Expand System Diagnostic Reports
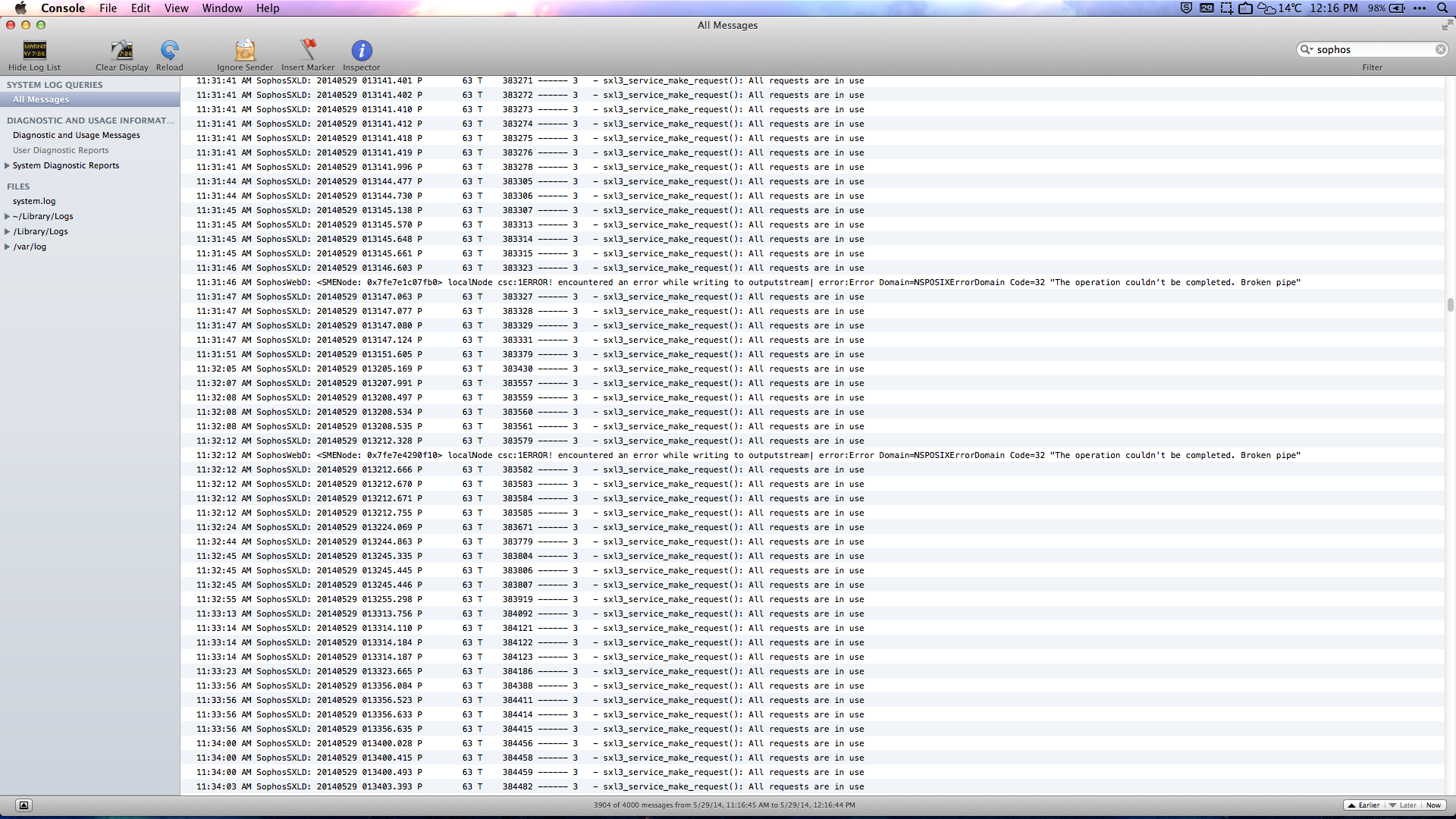The height and width of the screenshot is (819, 1456). pyautogui.click(x=8, y=165)
